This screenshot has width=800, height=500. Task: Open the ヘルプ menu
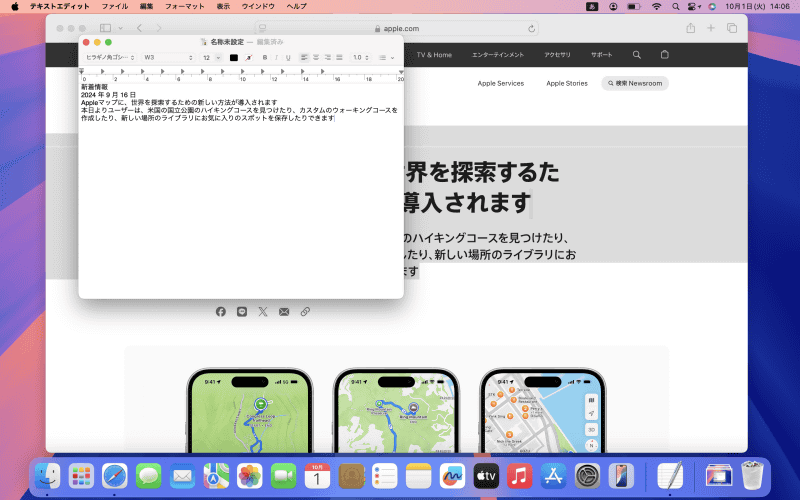click(296, 7)
